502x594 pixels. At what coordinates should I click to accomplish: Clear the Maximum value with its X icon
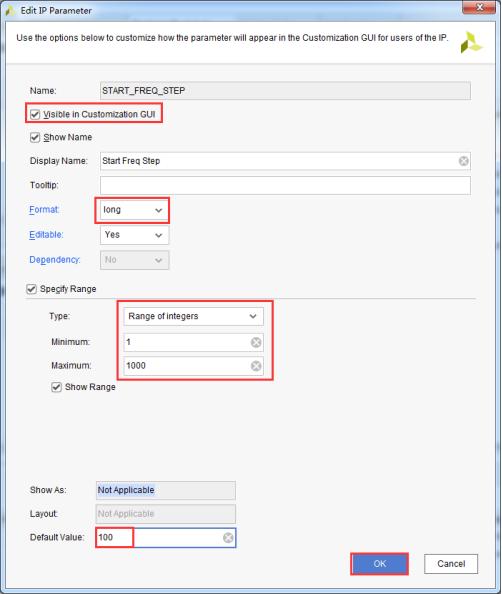click(256, 366)
